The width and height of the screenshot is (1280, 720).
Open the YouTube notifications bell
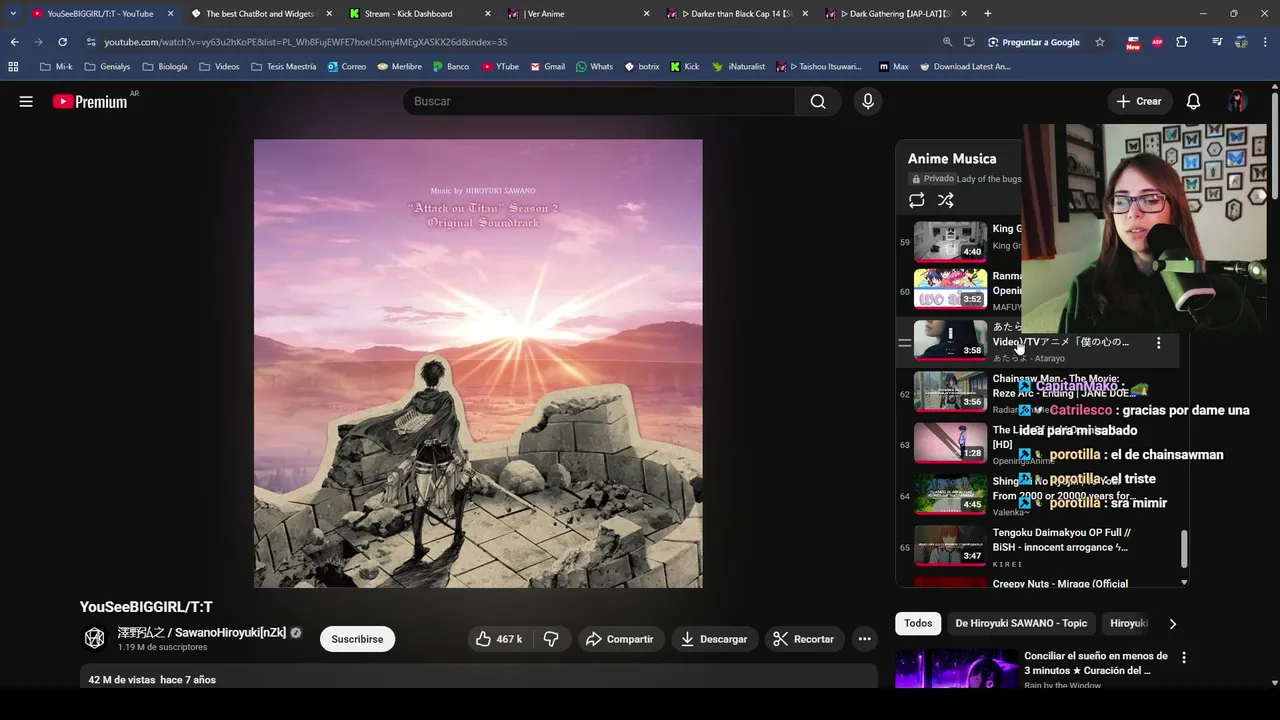coord(1193,101)
